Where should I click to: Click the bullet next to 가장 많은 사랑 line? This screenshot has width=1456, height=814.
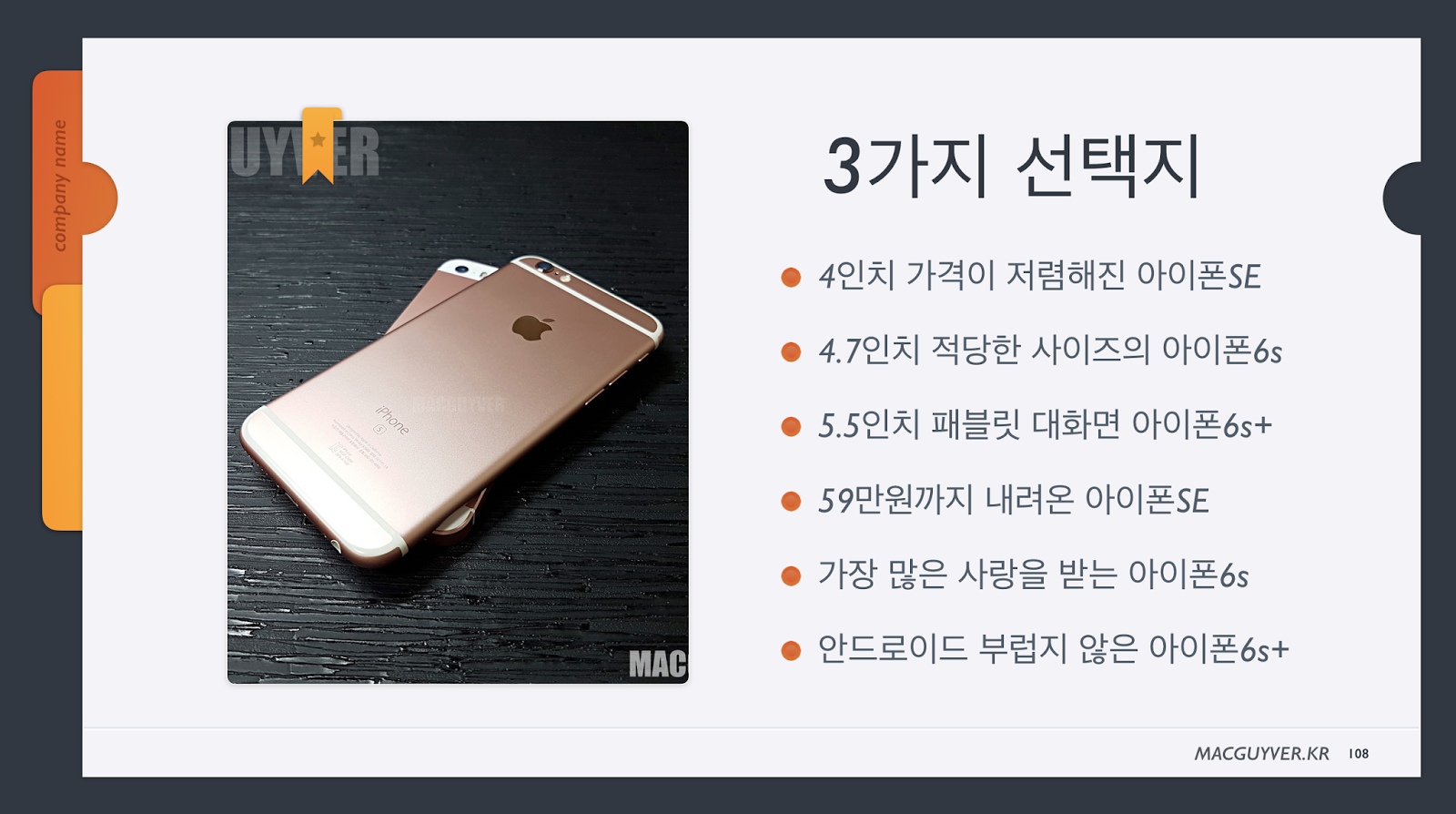791,575
